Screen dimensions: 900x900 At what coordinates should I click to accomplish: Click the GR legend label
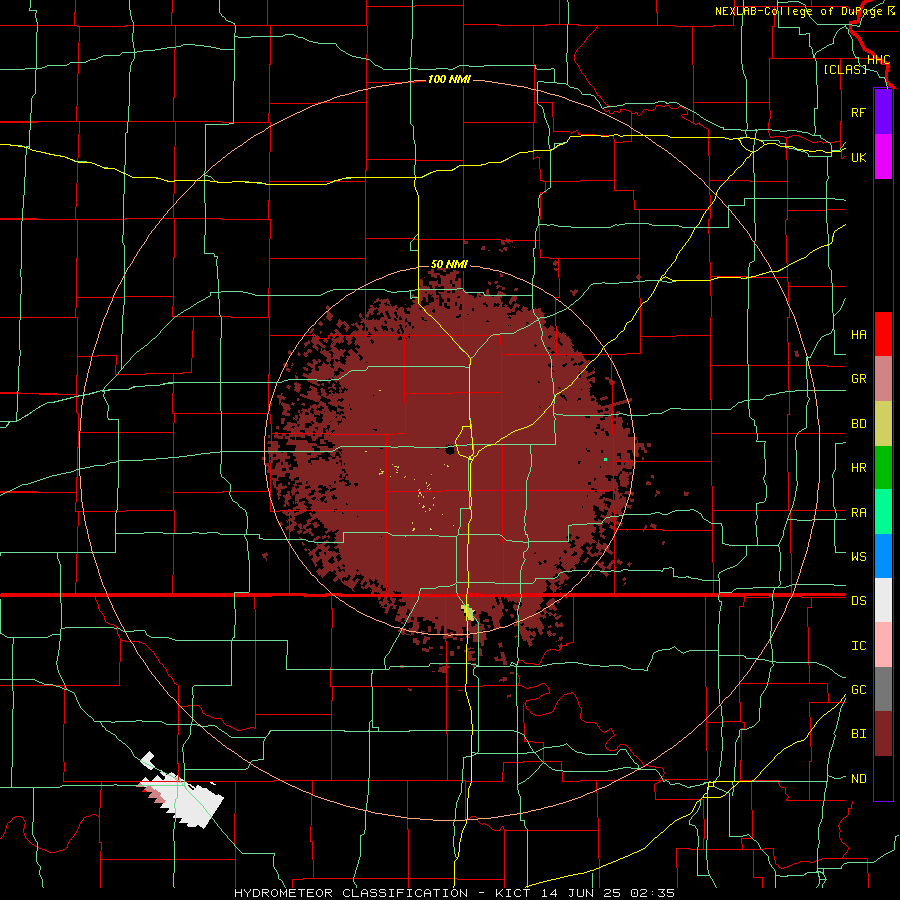[858, 379]
